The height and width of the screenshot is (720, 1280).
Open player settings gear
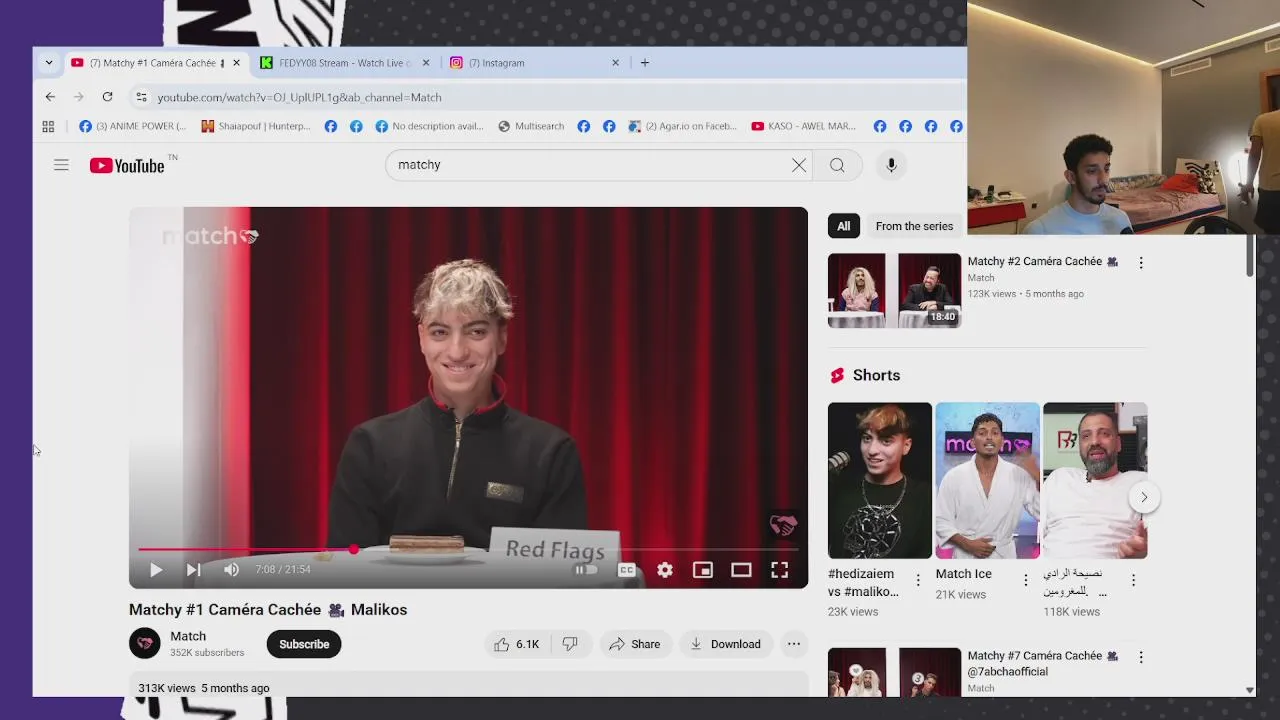(x=665, y=570)
